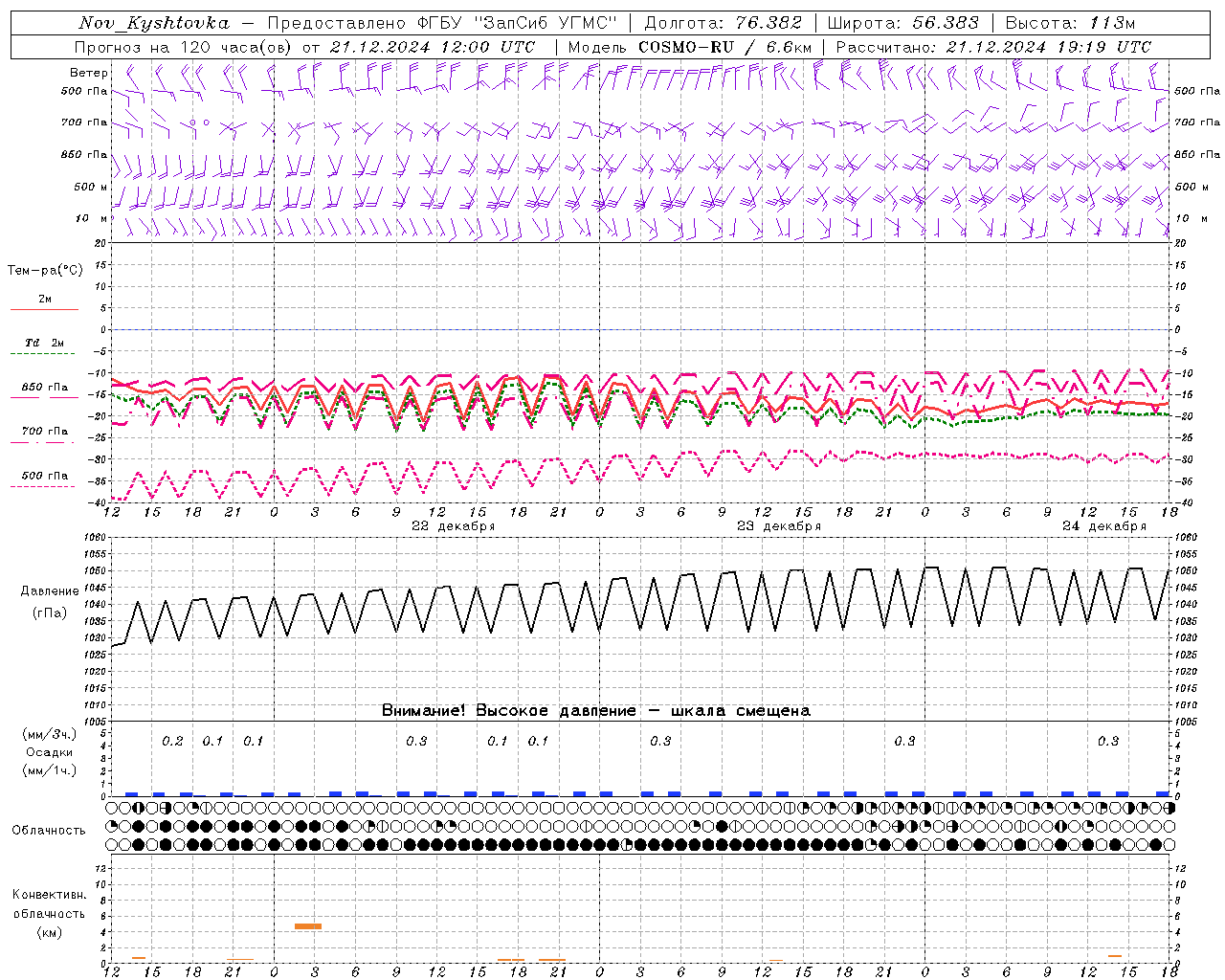Click the station height 113м

click(1112, 23)
